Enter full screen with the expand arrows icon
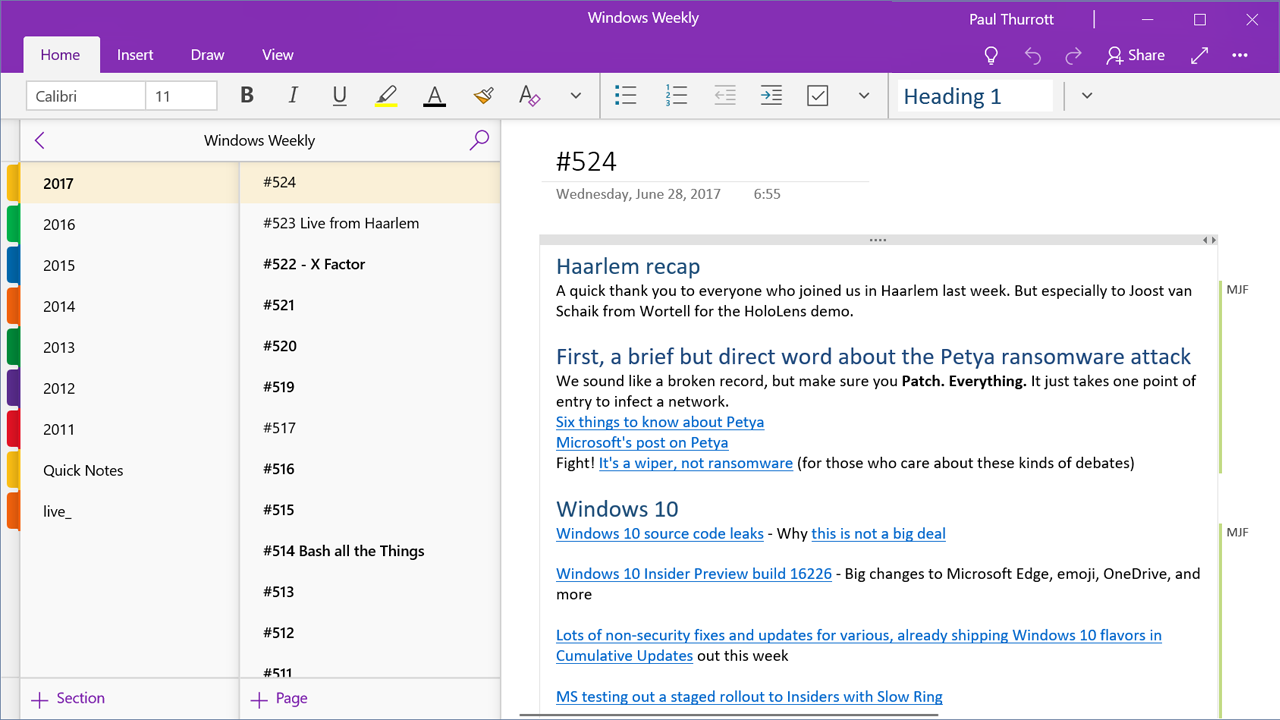This screenshot has width=1280, height=720. point(1200,56)
